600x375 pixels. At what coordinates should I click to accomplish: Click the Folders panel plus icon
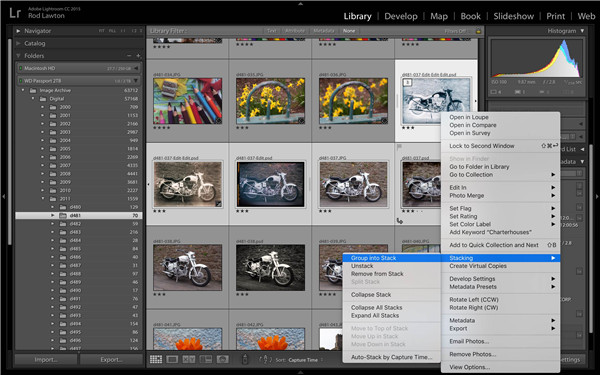click(138, 56)
